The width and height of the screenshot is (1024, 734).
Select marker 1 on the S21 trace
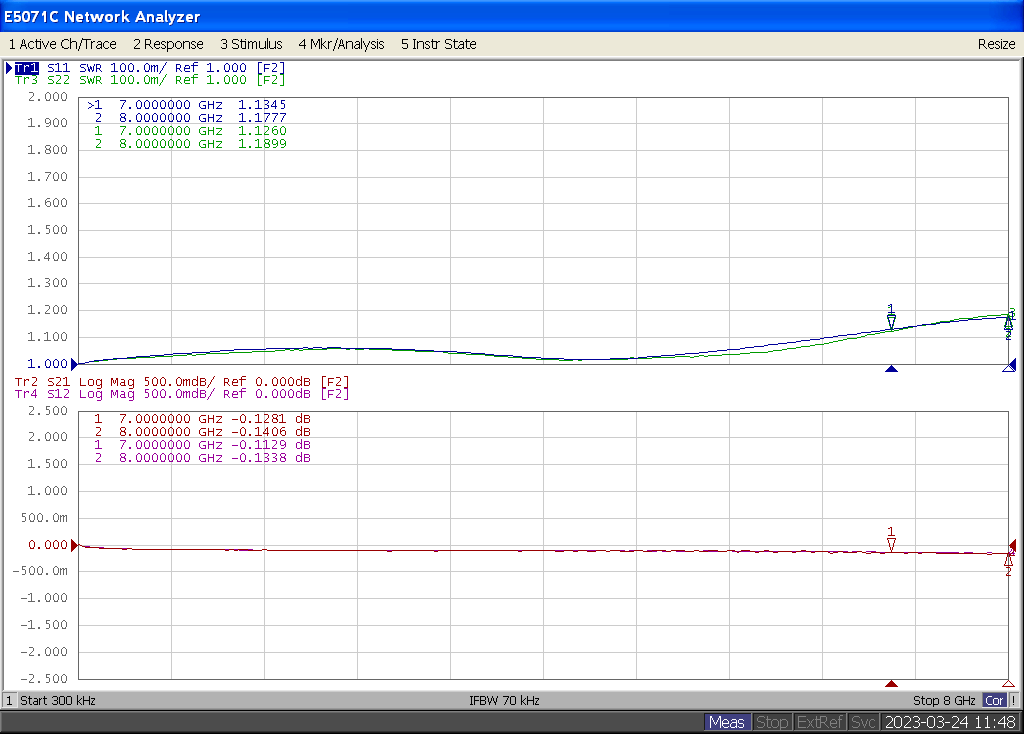pyautogui.click(x=891, y=543)
